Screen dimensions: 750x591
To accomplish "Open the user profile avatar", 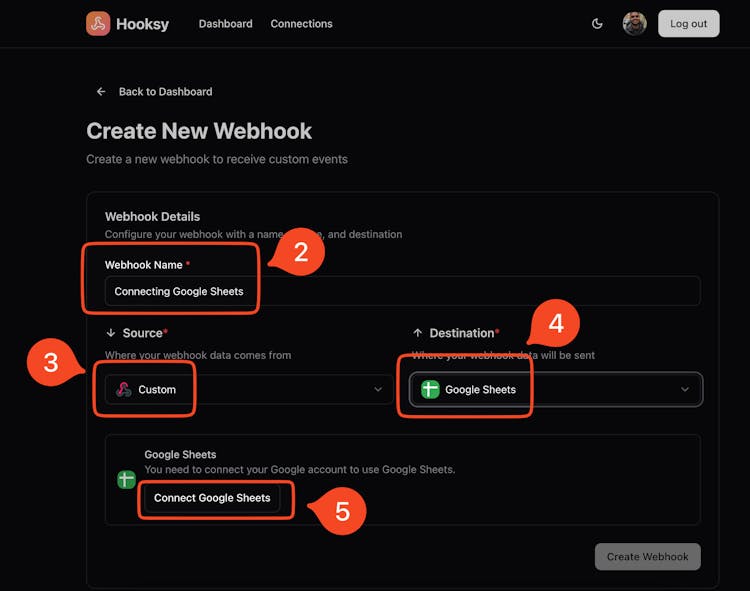I will (634, 23).
